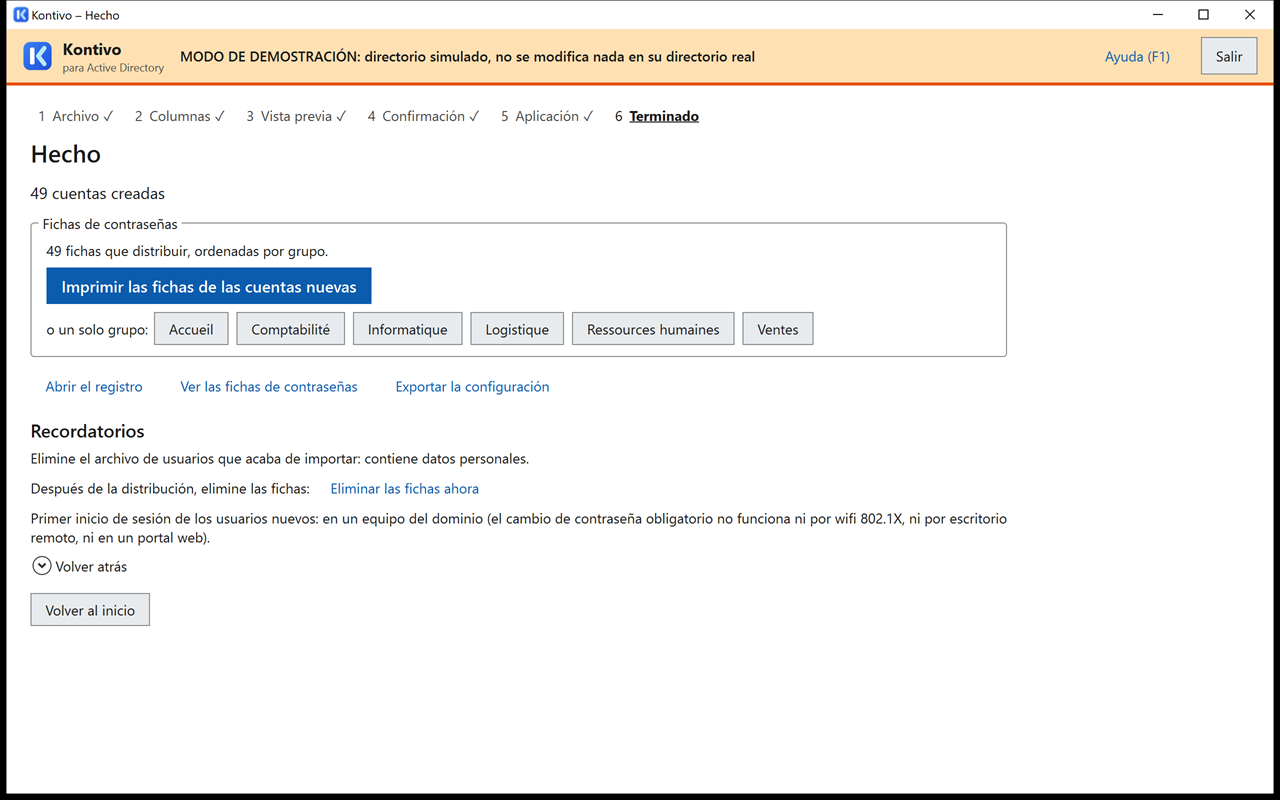Choose the Informatique group button
This screenshot has width=1280, height=800.
(x=407, y=329)
